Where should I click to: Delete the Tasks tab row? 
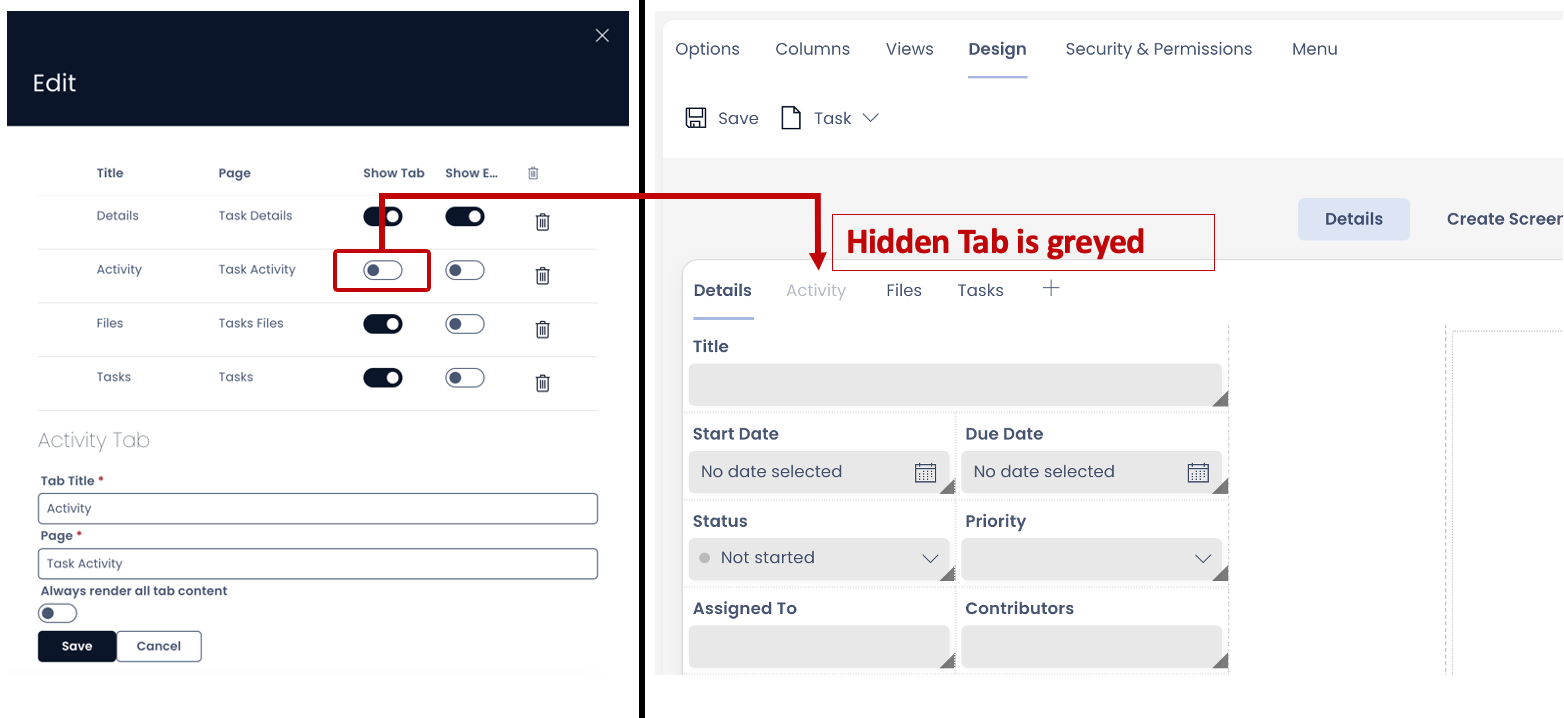pos(543,382)
